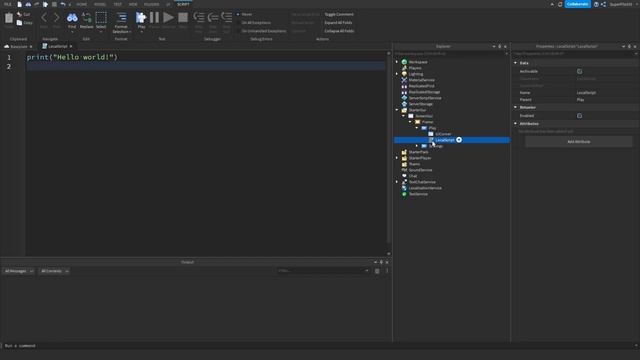Switch to the VIEW ribbon tab
This screenshot has width=640, height=360.
133,4
